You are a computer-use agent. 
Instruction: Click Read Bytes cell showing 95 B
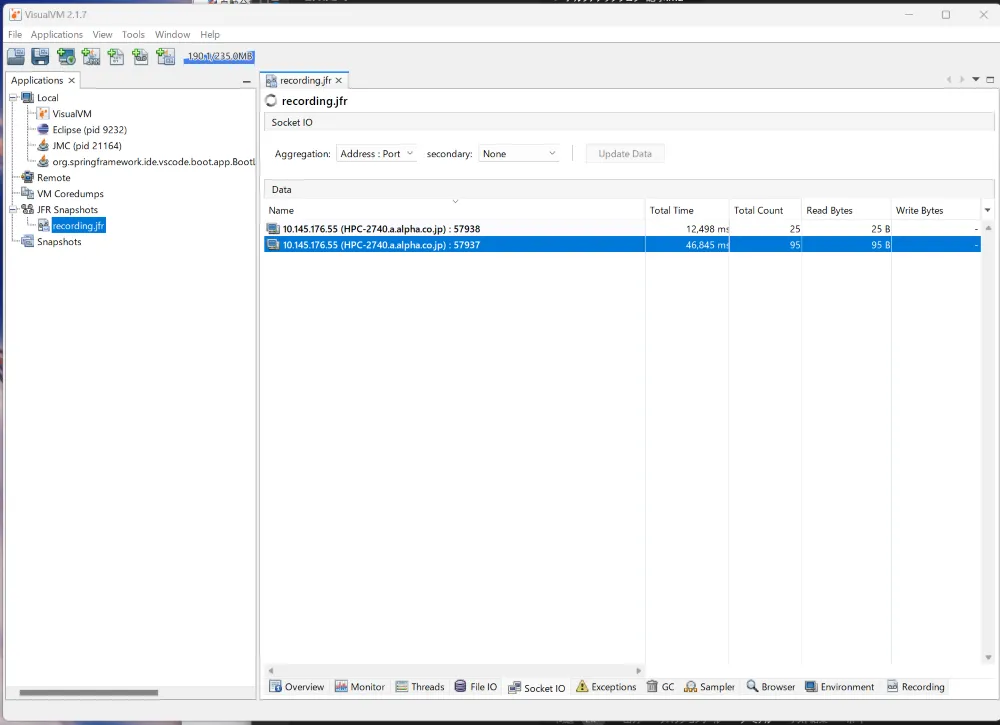click(846, 244)
